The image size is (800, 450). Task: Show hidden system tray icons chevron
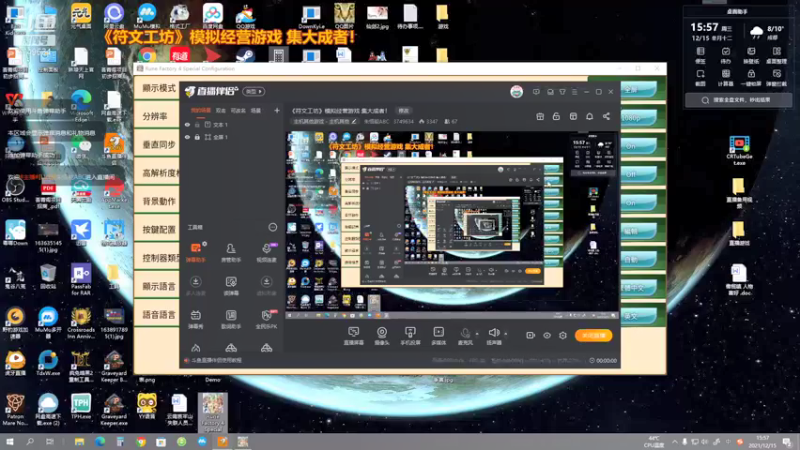point(674,442)
